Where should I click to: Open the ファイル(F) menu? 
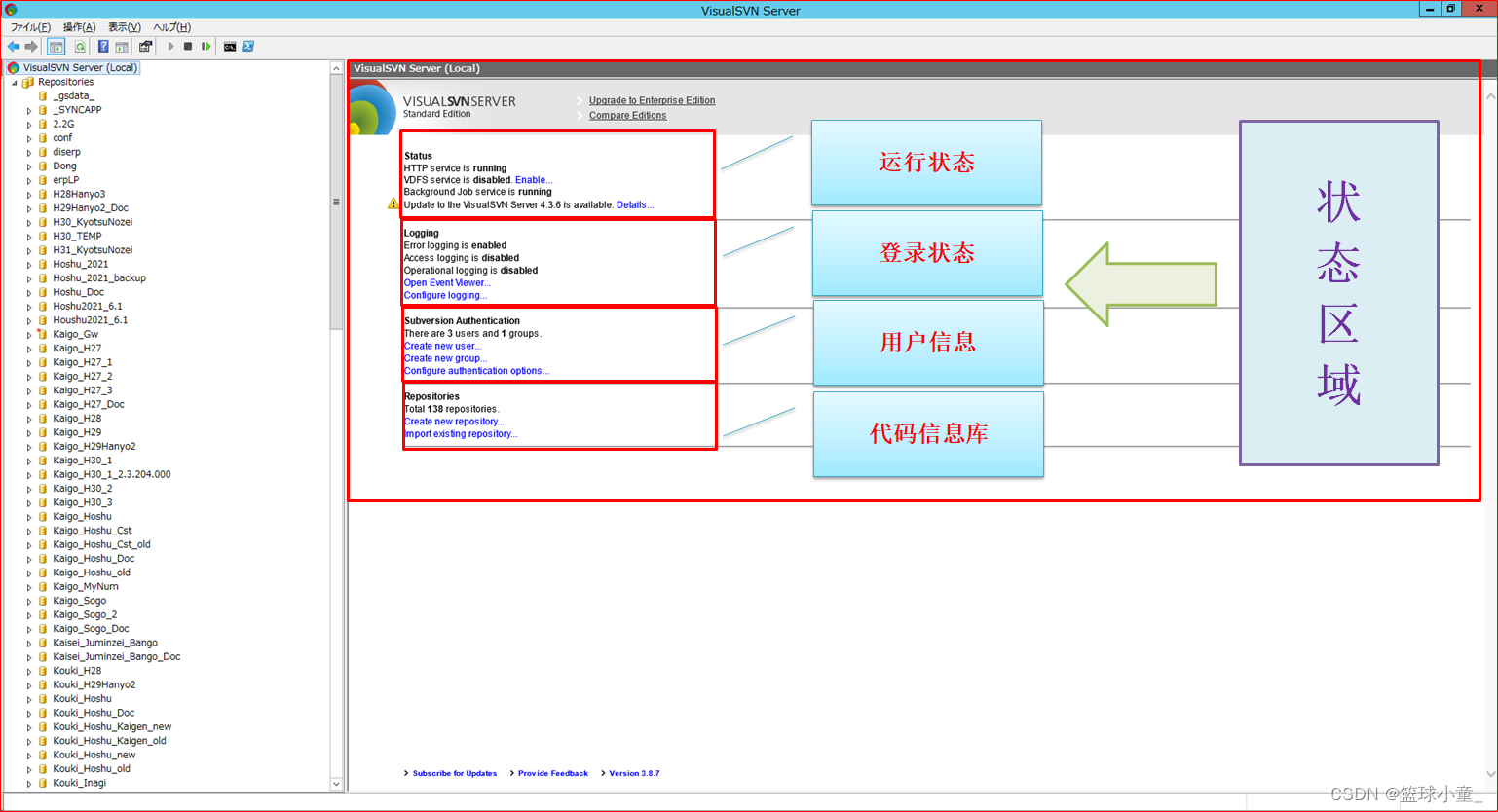click(x=30, y=27)
